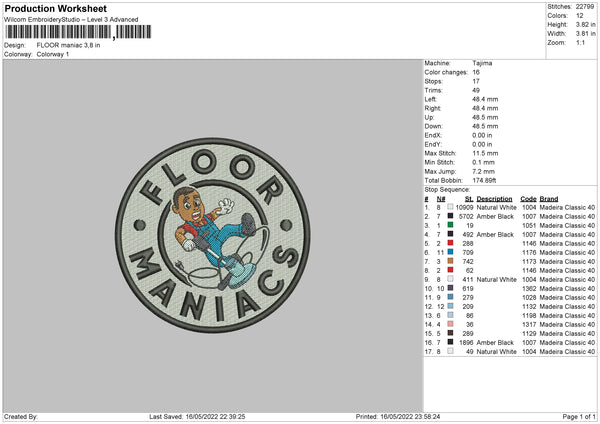Click the orange swatch in stop row 7
600x424 pixels.
[450, 261]
